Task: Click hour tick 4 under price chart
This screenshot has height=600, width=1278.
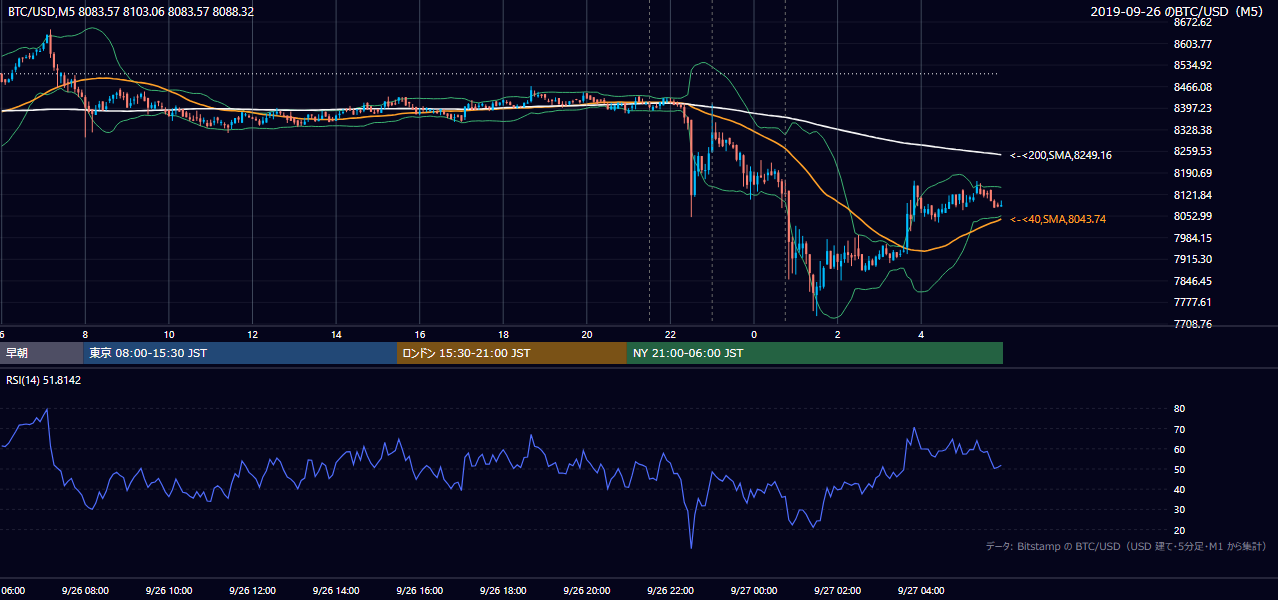Action: click(922, 334)
